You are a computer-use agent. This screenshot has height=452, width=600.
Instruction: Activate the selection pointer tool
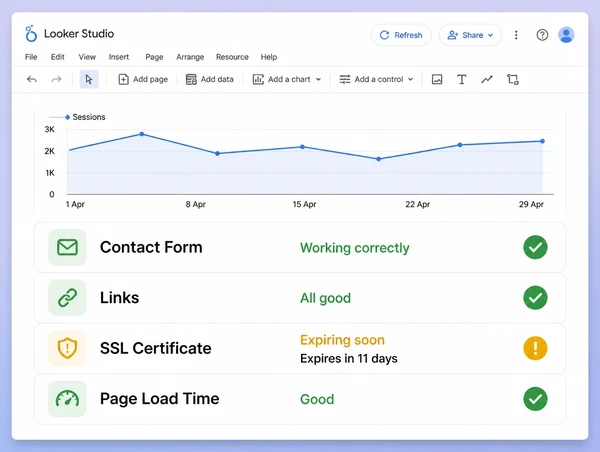coord(89,79)
